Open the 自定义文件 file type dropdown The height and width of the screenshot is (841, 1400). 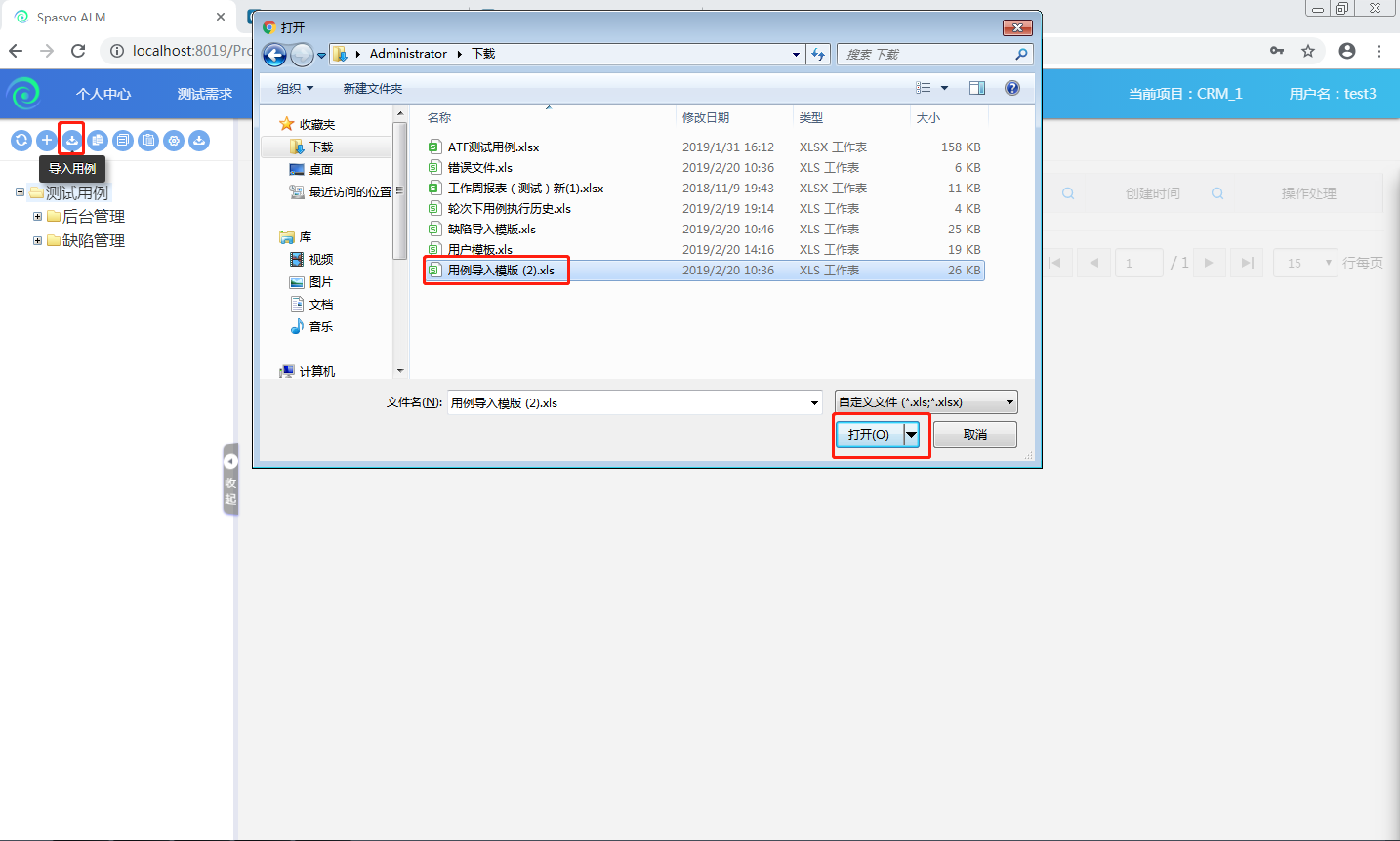926,402
